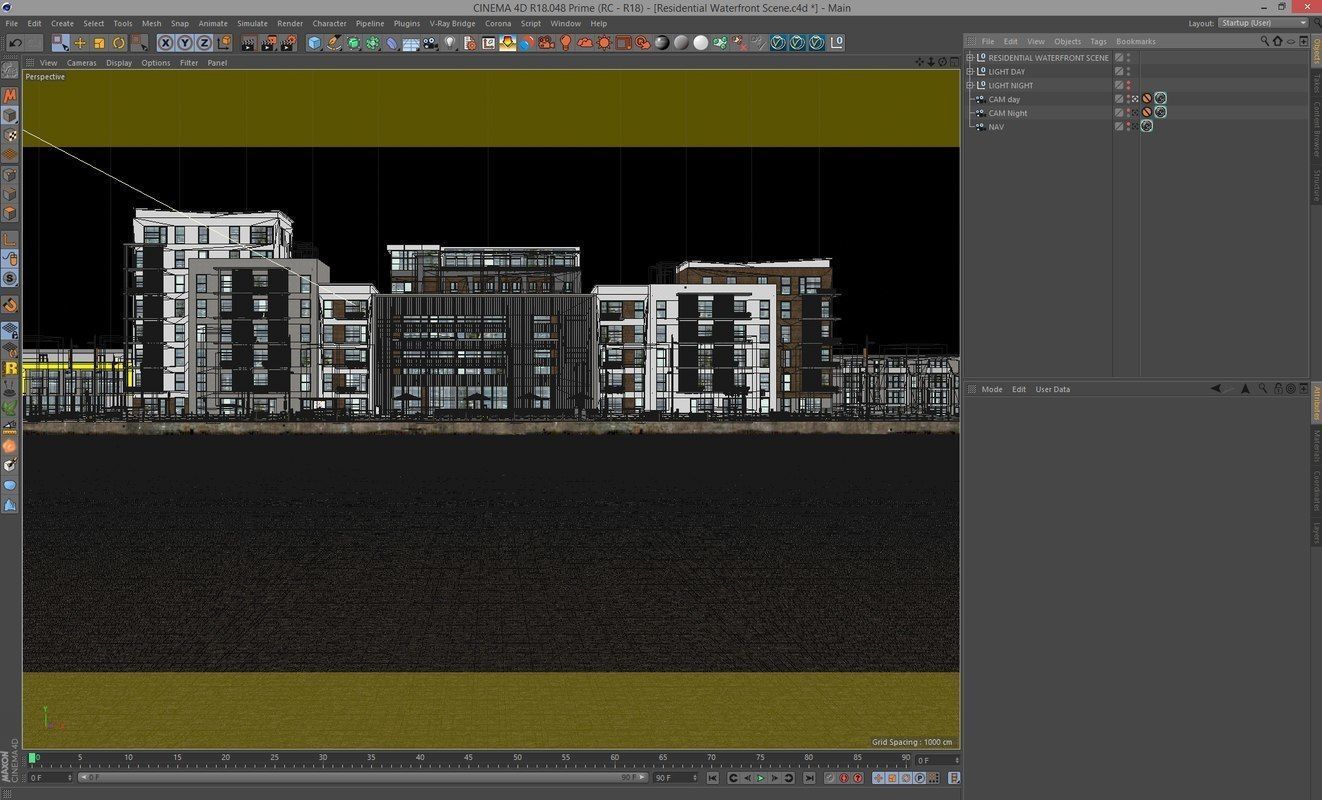This screenshot has height=800, width=1322.
Task: Open the V-Ray Bridge menu
Action: point(452,23)
